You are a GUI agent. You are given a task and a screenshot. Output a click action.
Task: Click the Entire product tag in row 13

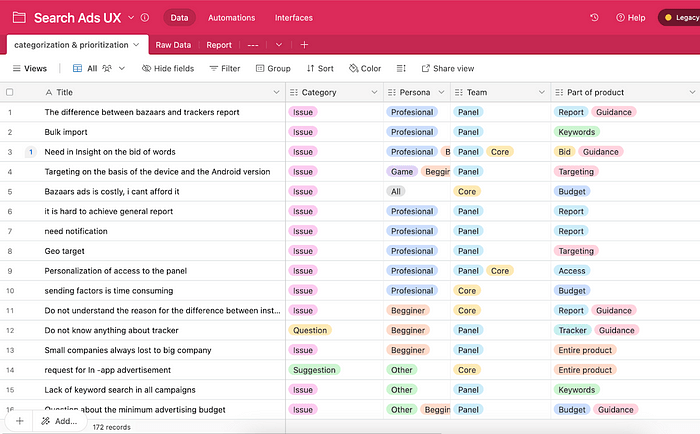pos(585,351)
